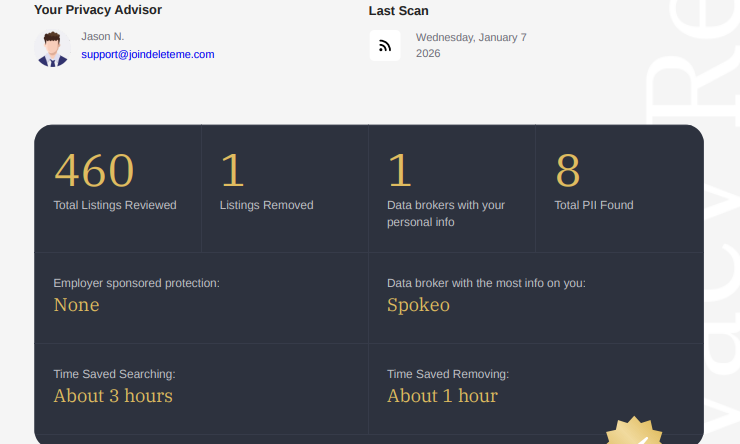This screenshot has height=444, width=740.
Task: Click the 460 listings reviewed number
Action: [94, 171]
